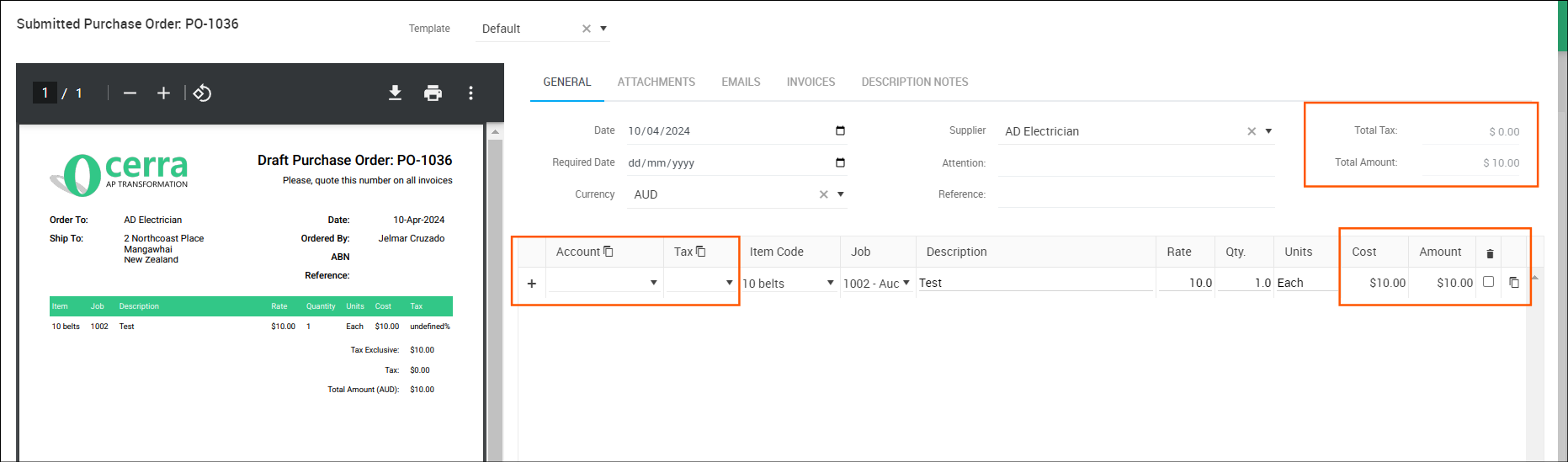
Task: Expand the Supplier dropdown
Action: 1268,131
